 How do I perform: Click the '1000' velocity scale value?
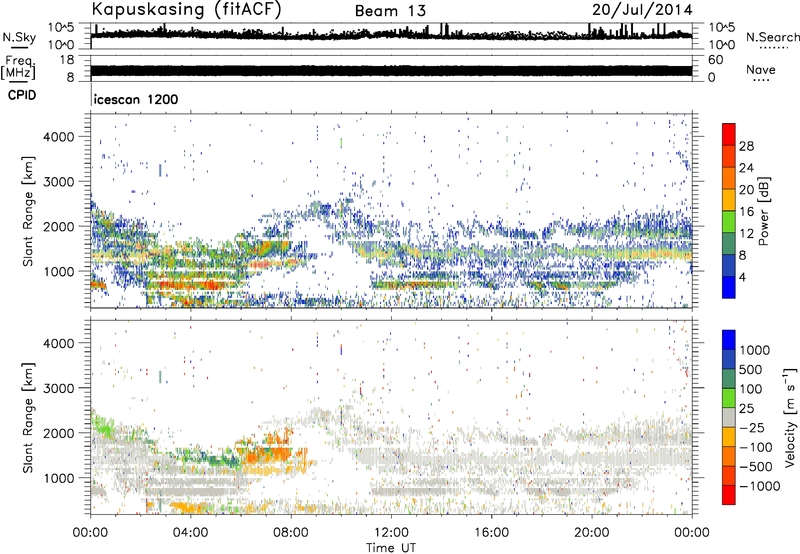[755, 350]
